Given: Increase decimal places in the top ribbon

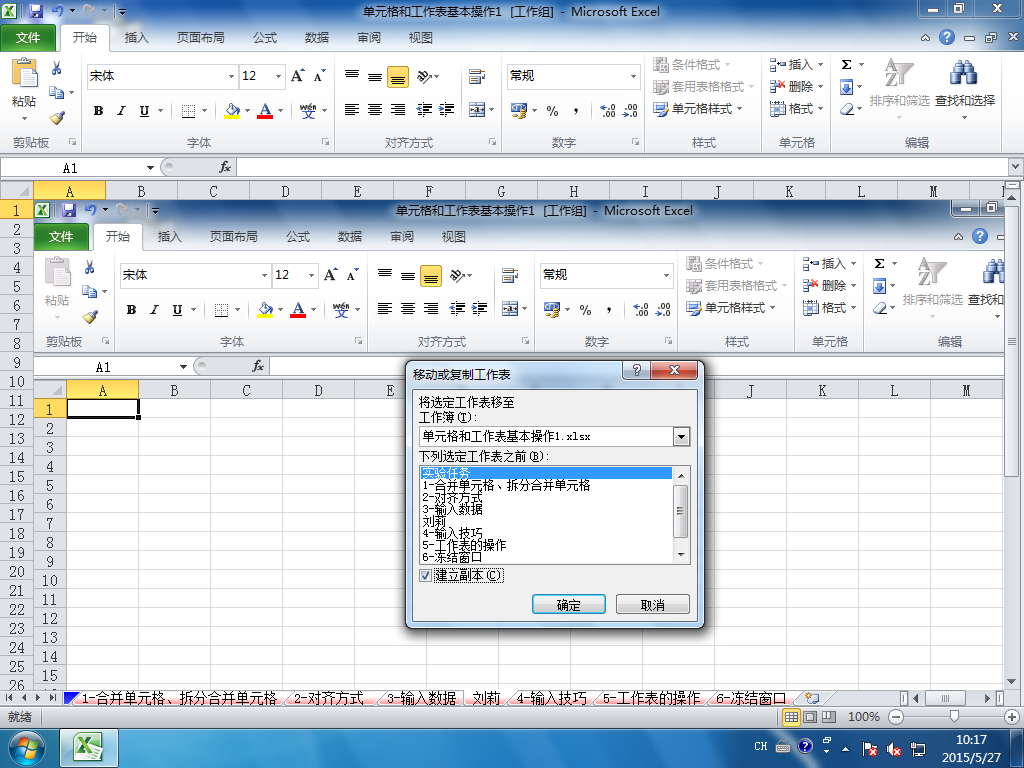Looking at the screenshot, I should click(x=607, y=111).
